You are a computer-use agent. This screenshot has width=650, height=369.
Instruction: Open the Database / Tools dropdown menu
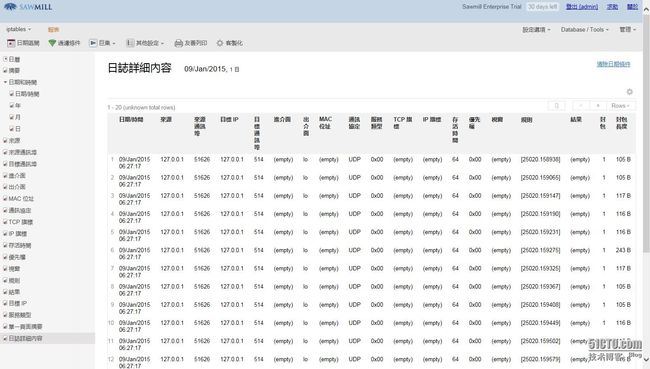(585, 30)
